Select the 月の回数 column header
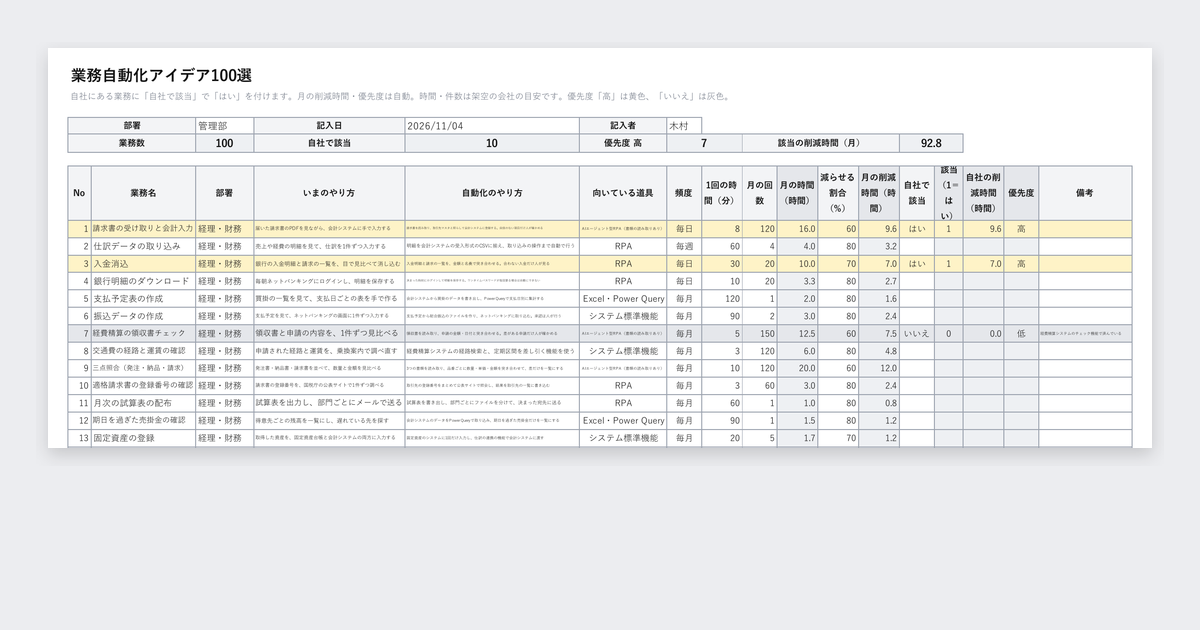The height and width of the screenshot is (630, 1200). 759,193
